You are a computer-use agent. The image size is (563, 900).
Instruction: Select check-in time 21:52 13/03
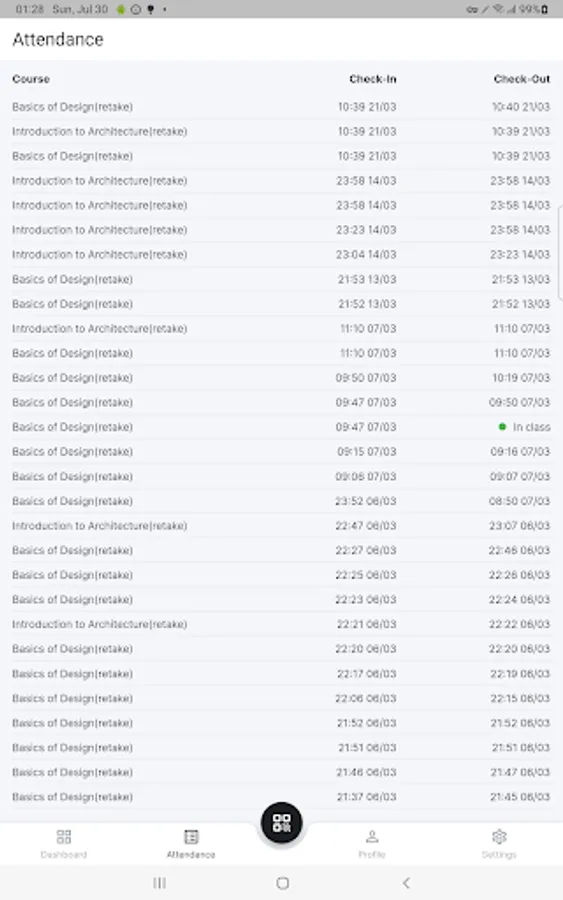tap(367, 304)
